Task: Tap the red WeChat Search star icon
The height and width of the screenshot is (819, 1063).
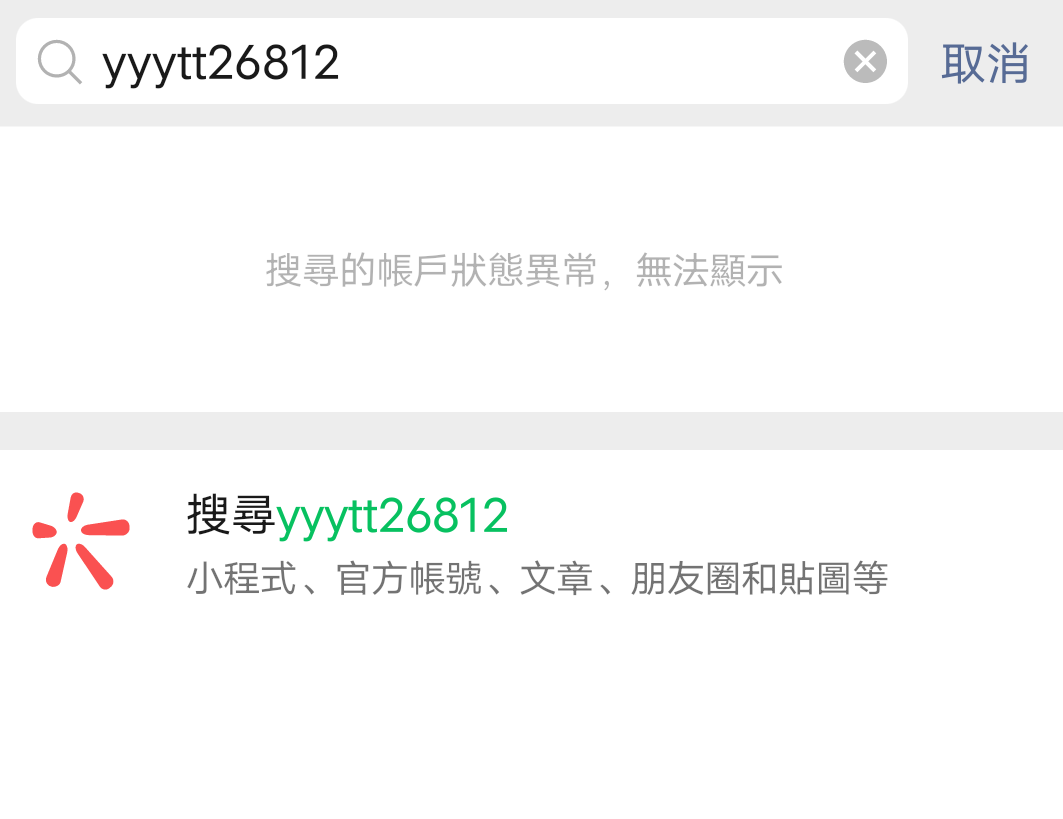Action: point(81,541)
